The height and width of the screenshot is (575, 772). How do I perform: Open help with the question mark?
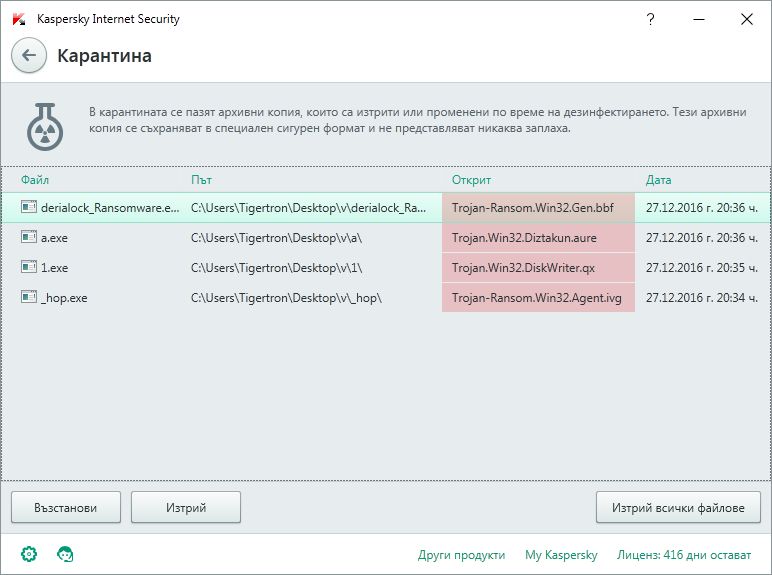tap(650, 19)
